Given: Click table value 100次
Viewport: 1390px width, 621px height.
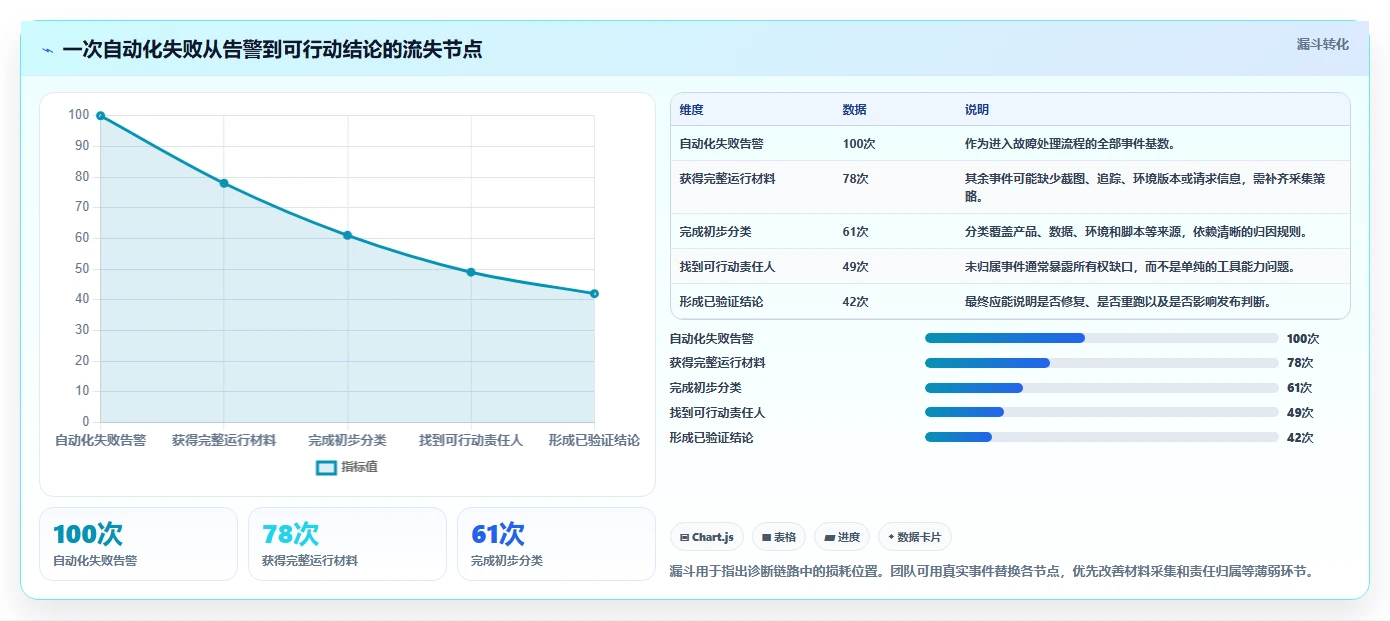Looking at the screenshot, I should tap(859, 144).
